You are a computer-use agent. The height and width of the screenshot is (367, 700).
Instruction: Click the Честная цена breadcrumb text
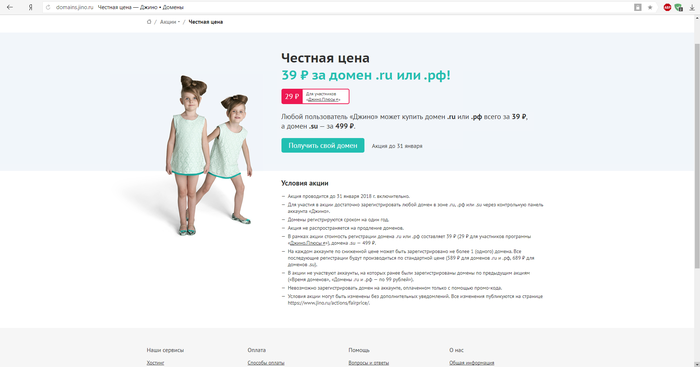205,22
